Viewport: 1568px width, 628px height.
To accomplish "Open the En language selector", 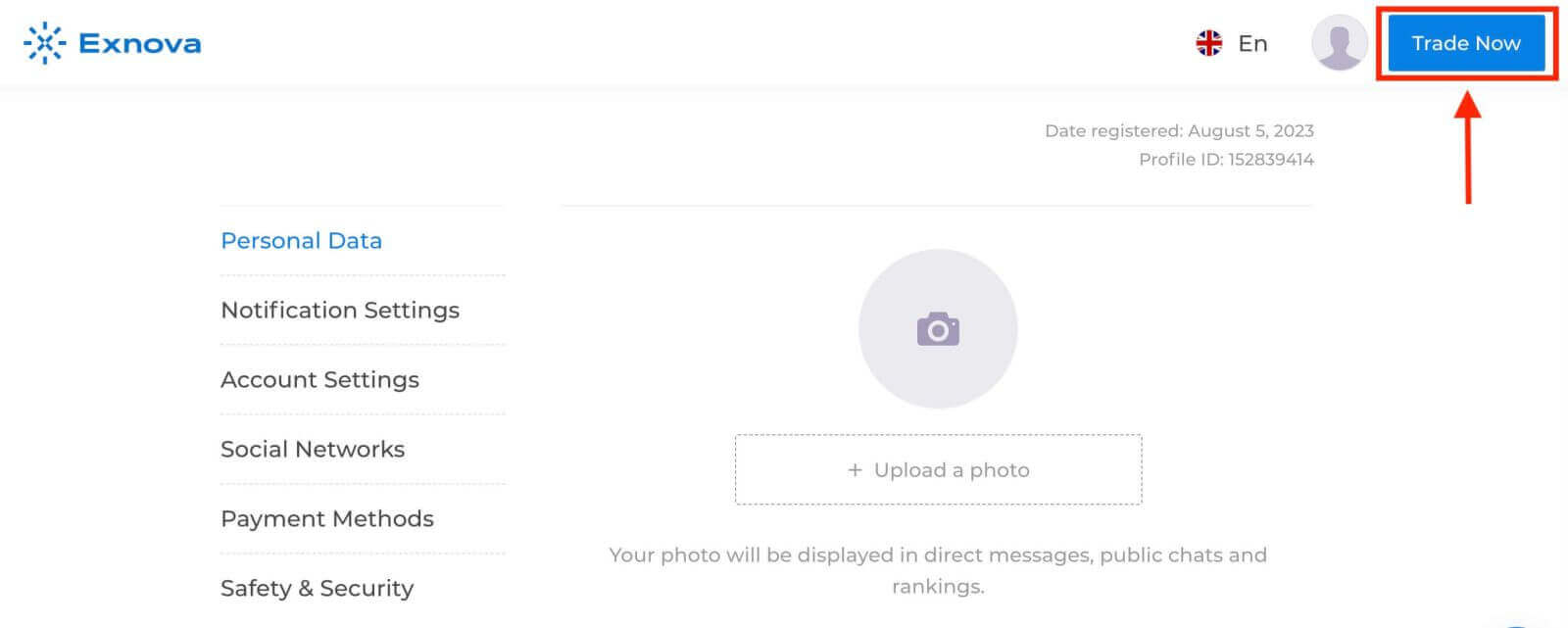I will [1252, 43].
